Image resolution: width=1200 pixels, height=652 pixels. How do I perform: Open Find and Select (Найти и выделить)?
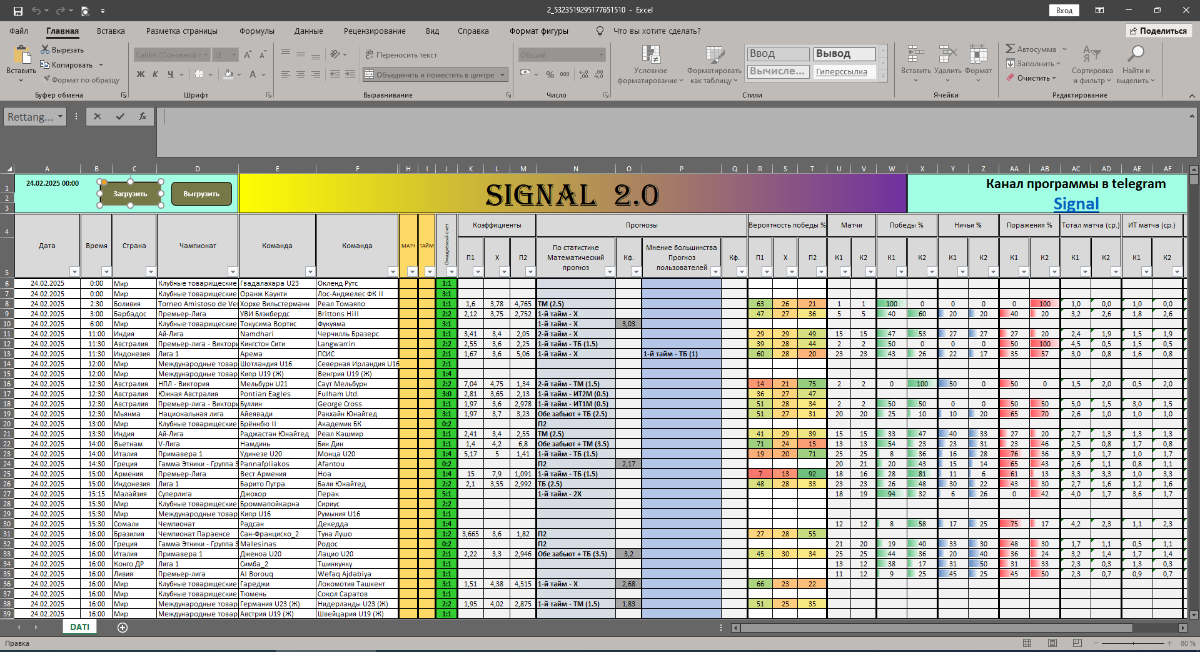point(1136,64)
